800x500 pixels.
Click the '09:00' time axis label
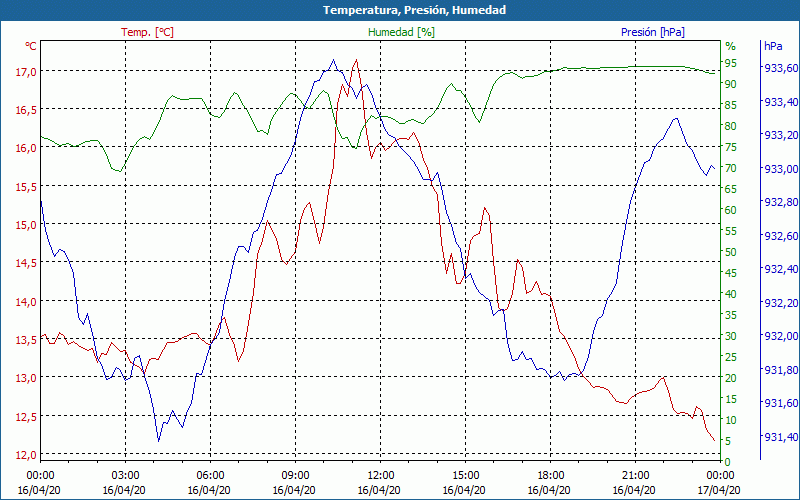pos(295,476)
